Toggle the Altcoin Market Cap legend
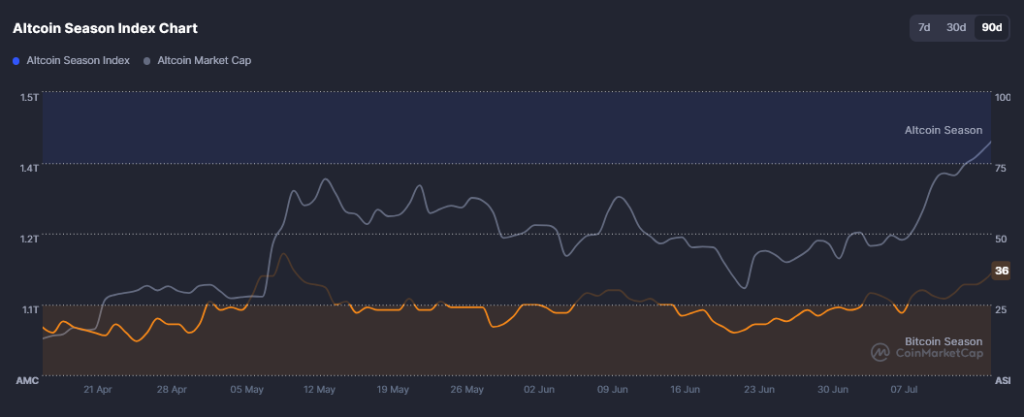This screenshot has width=1024, height=417. (x=197, y=61)
